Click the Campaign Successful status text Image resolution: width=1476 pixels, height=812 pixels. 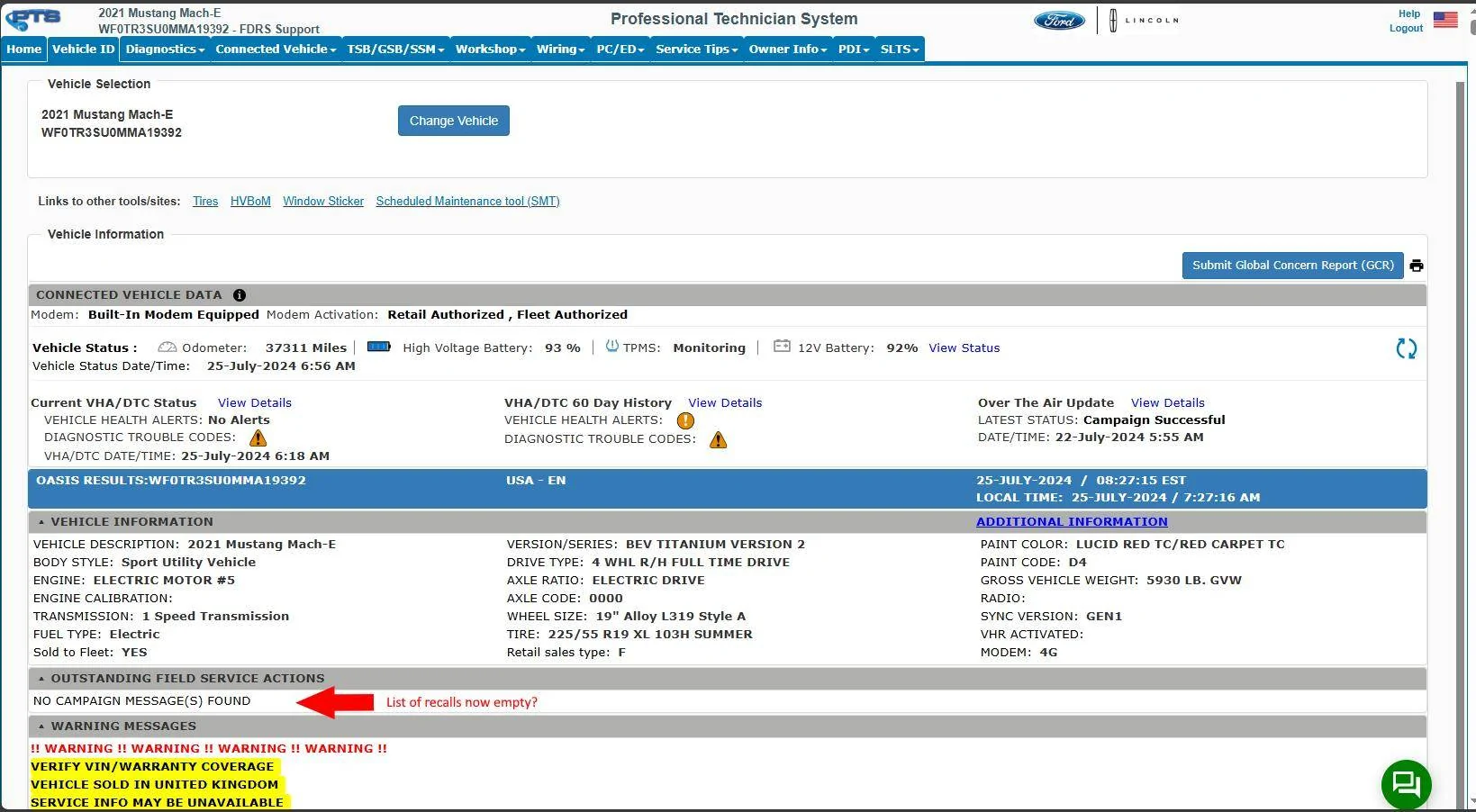tap(1155, 420)
